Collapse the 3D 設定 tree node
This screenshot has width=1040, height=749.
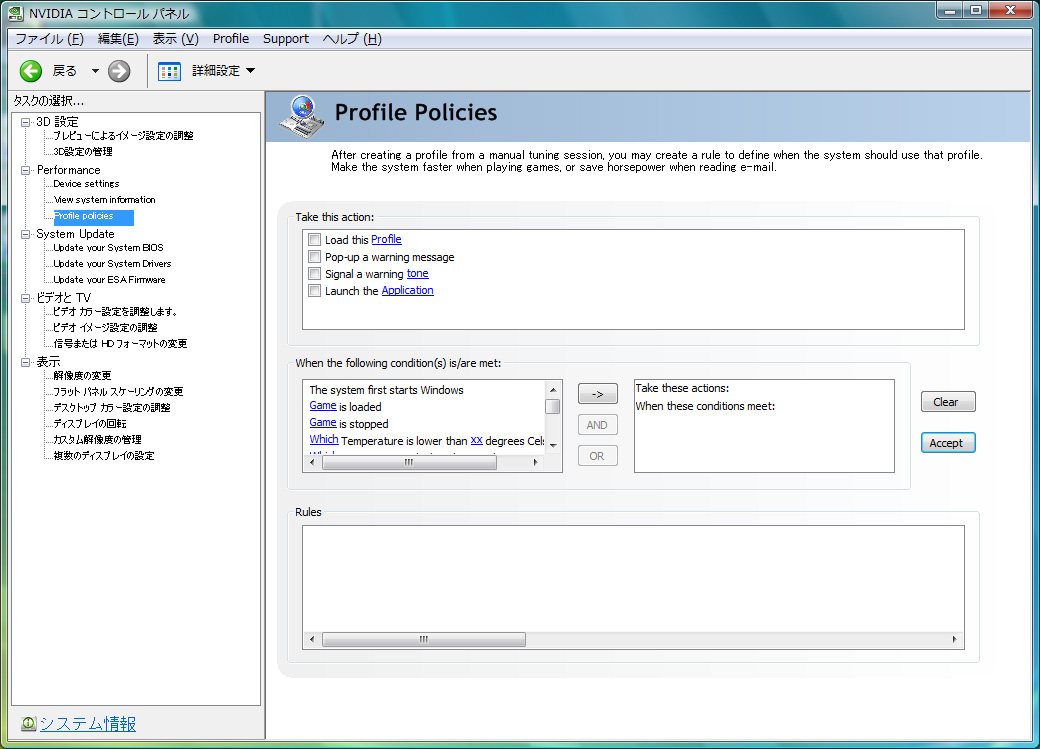(x=26, y=122)
